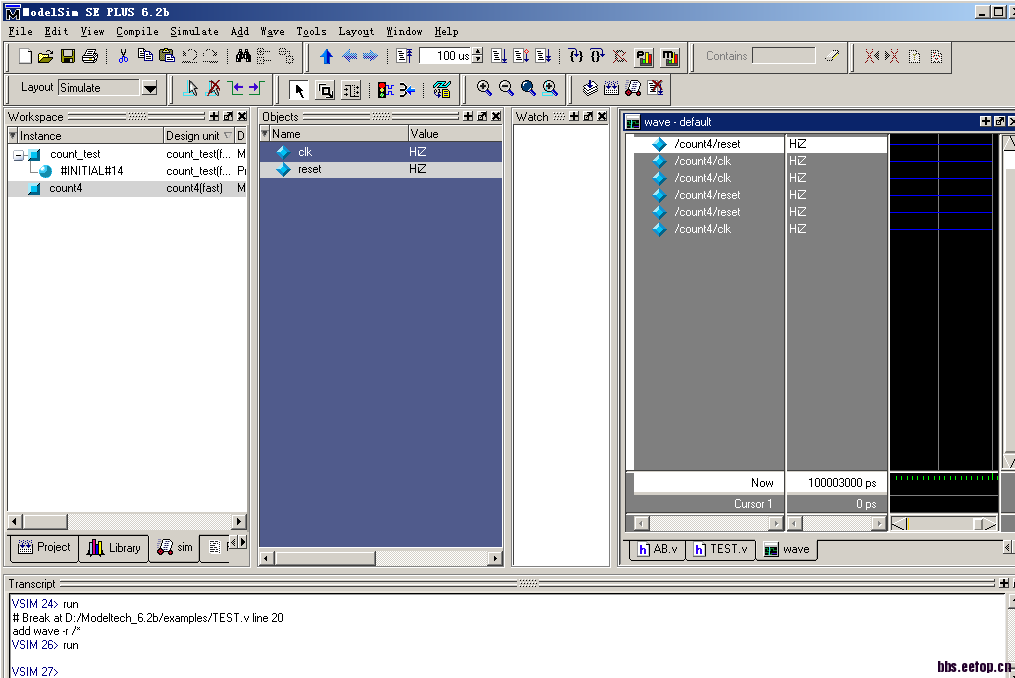Go up one level with blue up arrow

click(326, 56)
